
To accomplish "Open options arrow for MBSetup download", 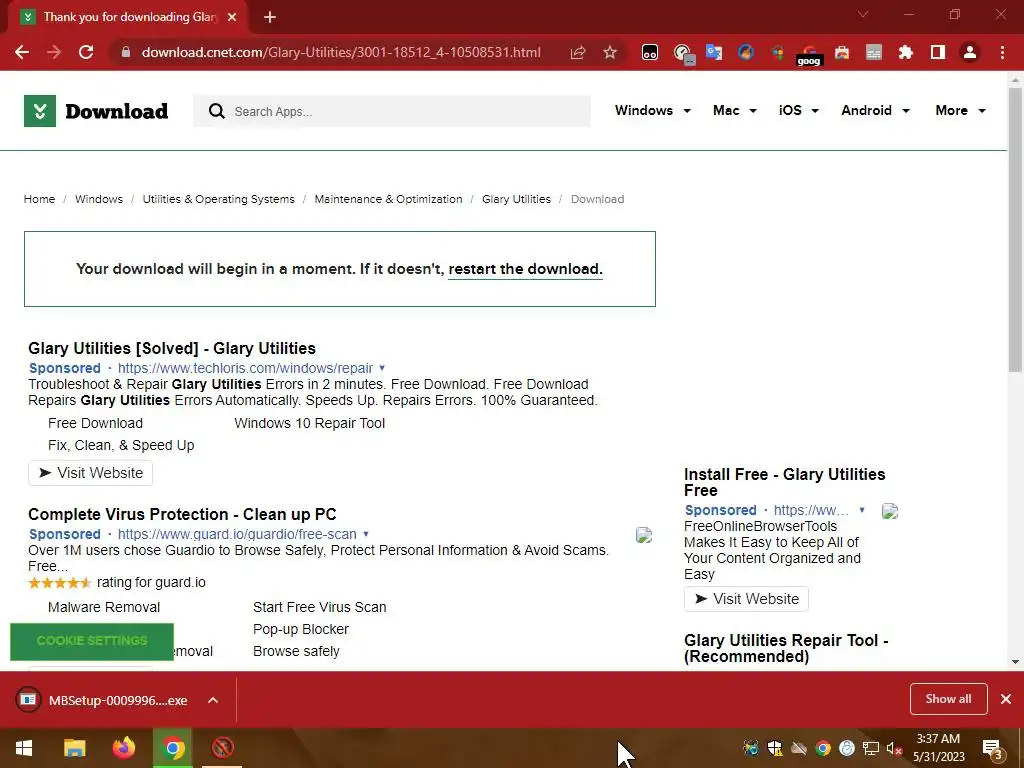I will point(213,700).
